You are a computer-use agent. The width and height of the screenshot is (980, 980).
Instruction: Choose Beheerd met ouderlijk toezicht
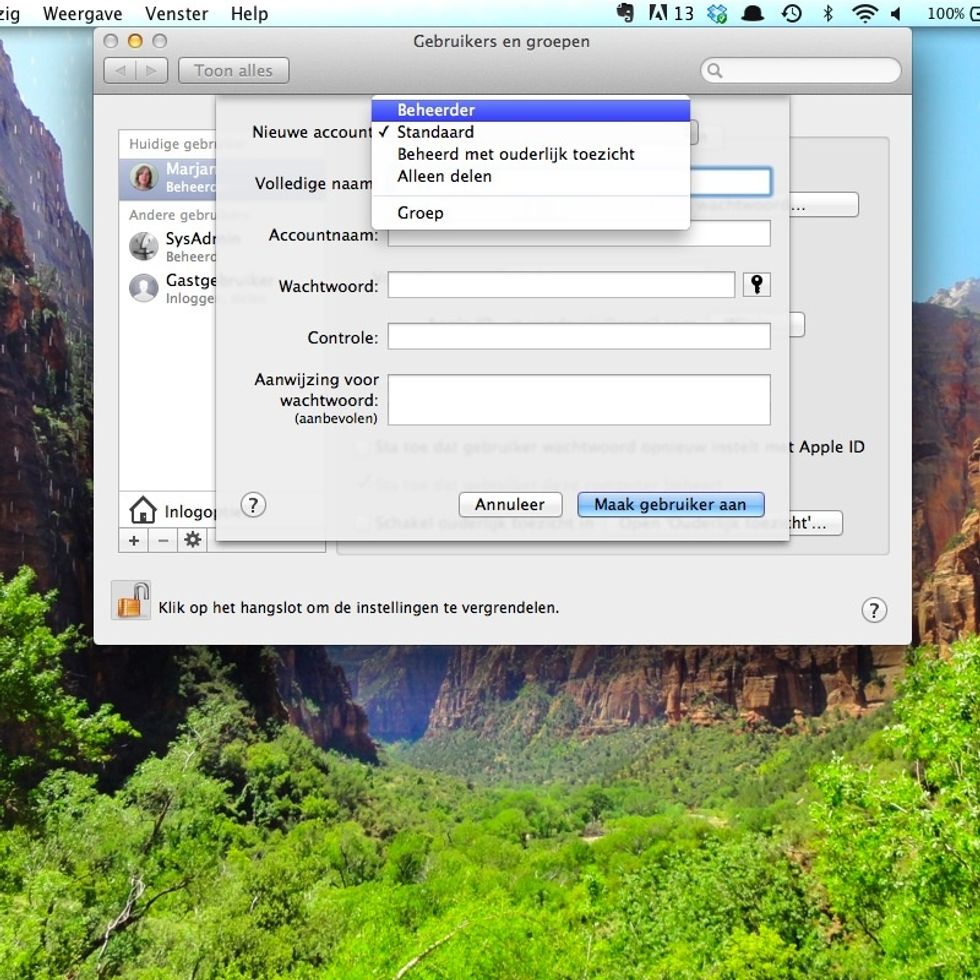tap(531, 154)
